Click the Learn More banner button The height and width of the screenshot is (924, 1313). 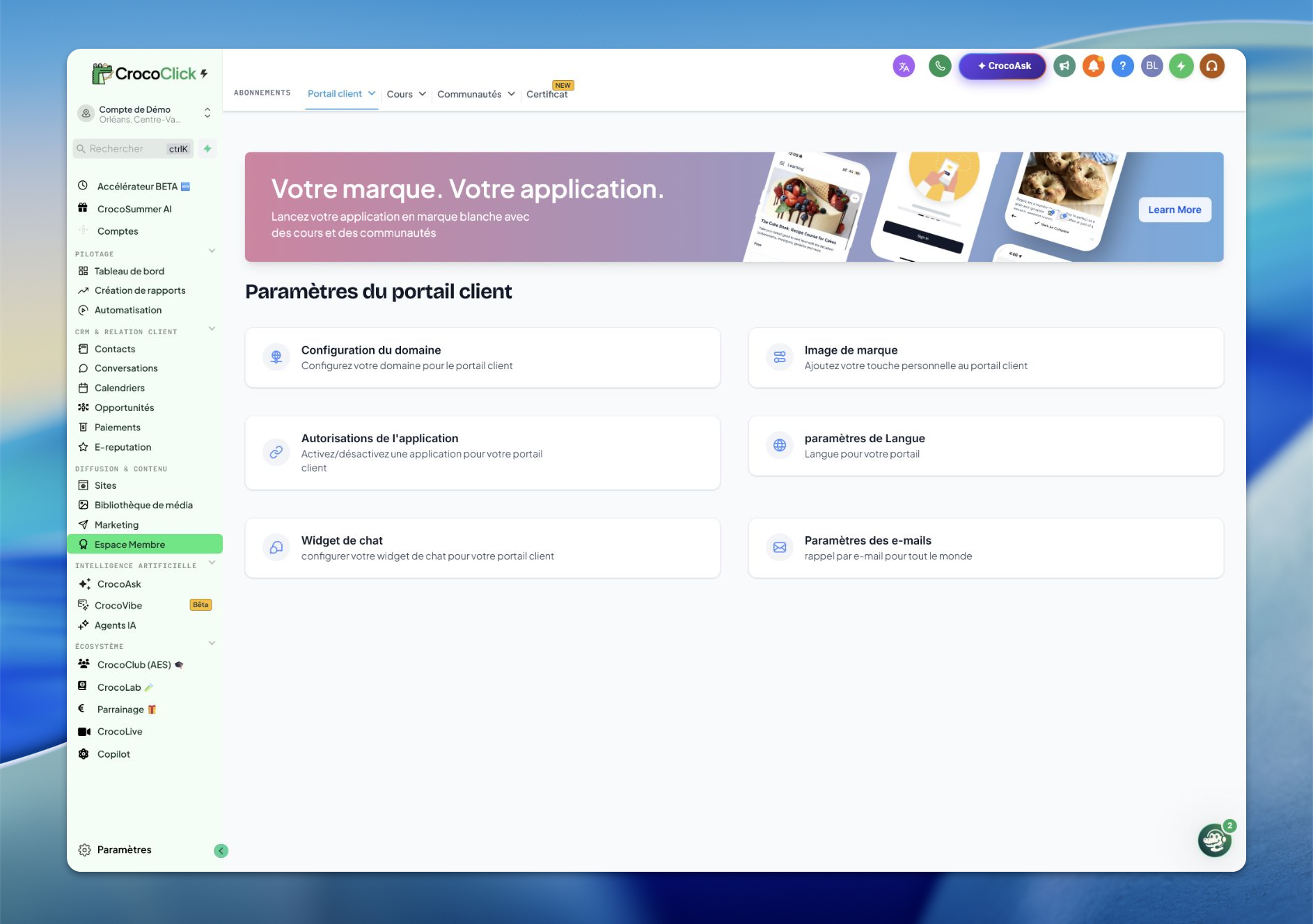(x=1175, y=210)
